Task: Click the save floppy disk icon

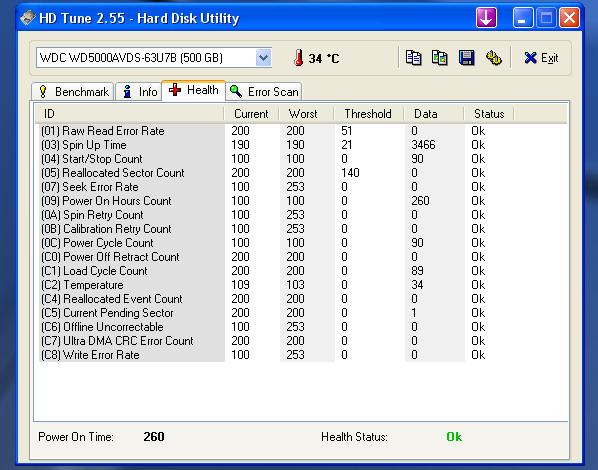Action: [x=466, y=58]
